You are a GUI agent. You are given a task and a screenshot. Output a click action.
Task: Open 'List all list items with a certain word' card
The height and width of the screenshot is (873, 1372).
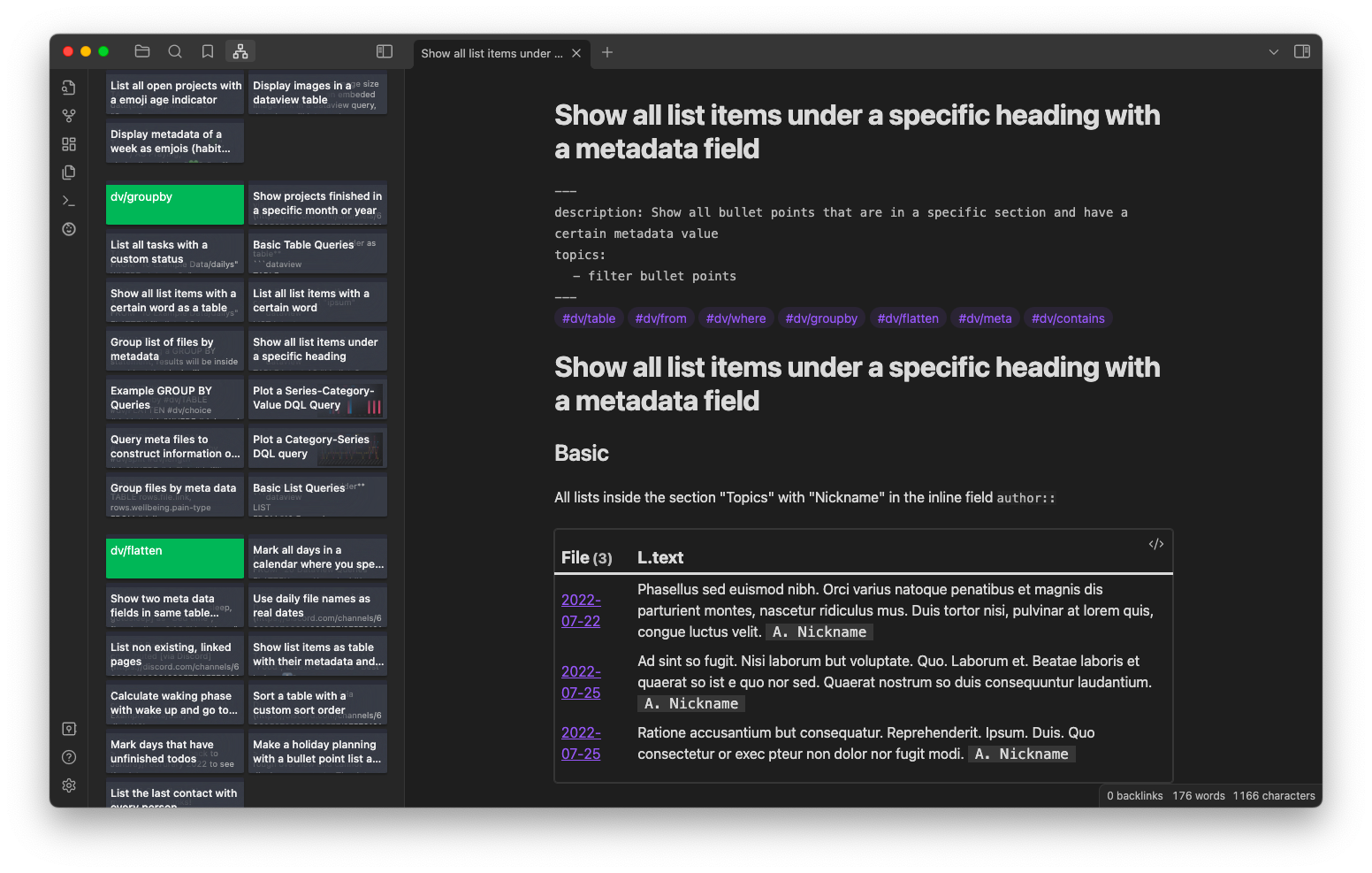[x=317, y=302]
